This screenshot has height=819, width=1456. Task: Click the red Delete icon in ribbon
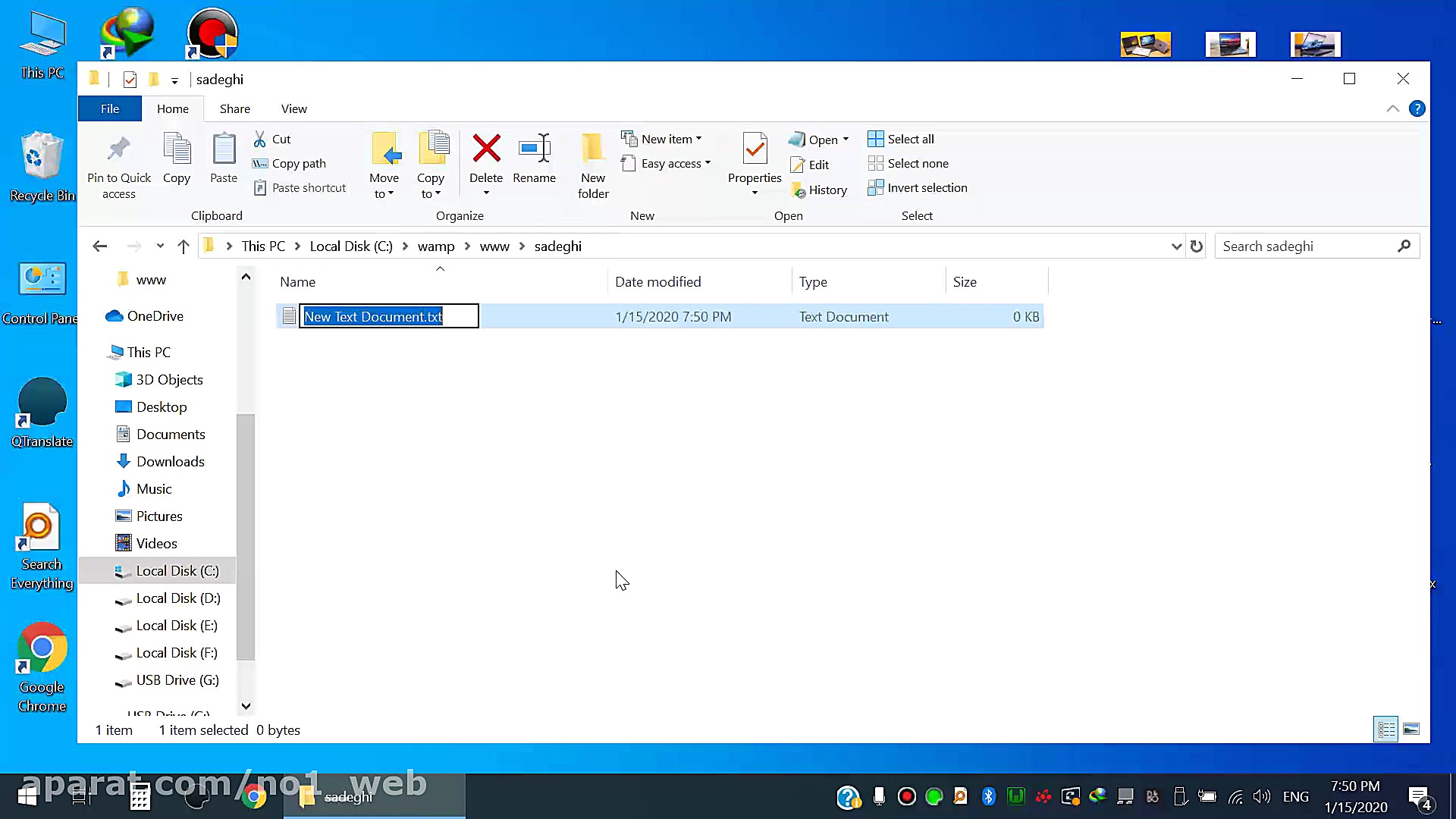(485, 149)
